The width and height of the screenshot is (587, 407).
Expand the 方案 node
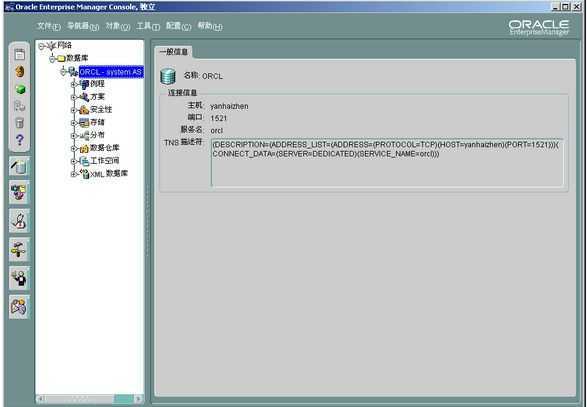click(74, 97)
